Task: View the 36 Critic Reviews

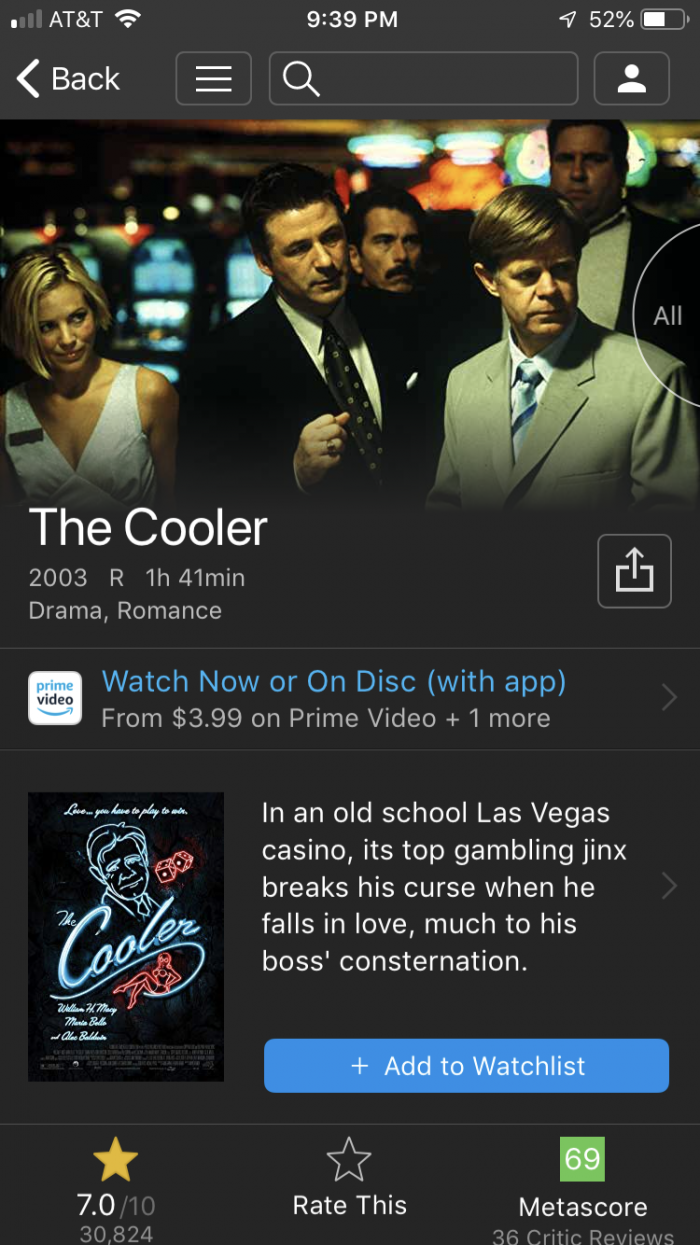Action: point(583,1236)
